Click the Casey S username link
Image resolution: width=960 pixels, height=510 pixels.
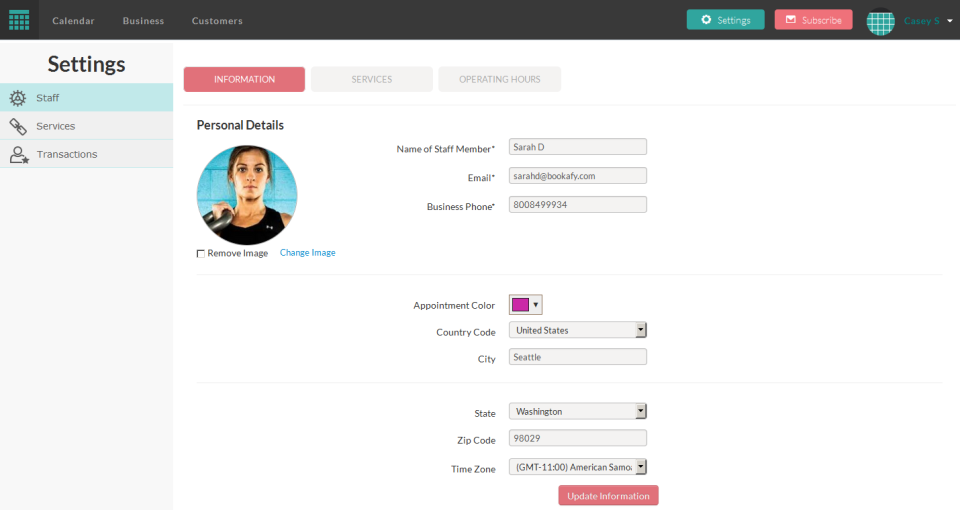click(921, 21)
